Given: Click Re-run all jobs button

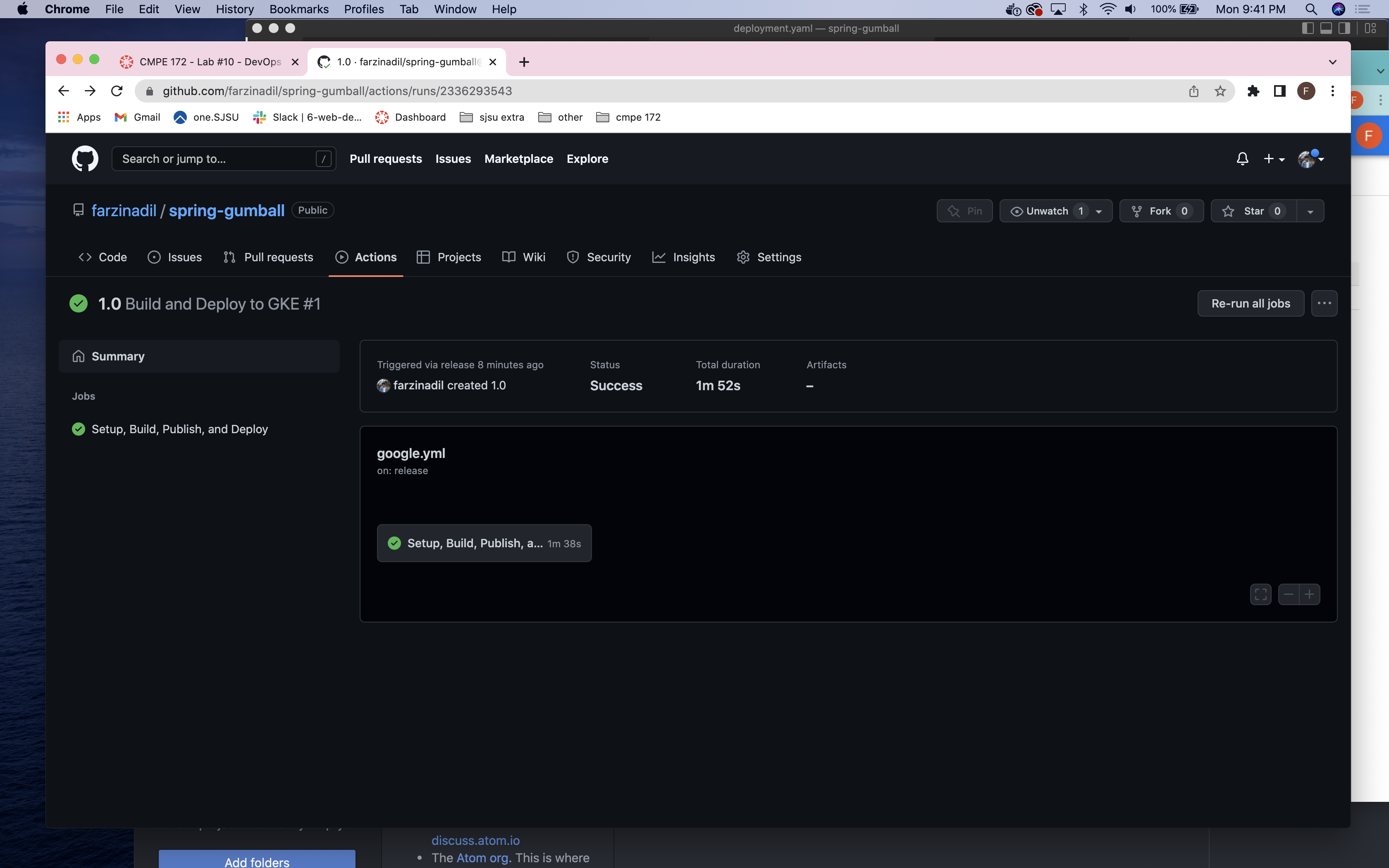Looking at the screenshot, I should [x=1250, y=304].
